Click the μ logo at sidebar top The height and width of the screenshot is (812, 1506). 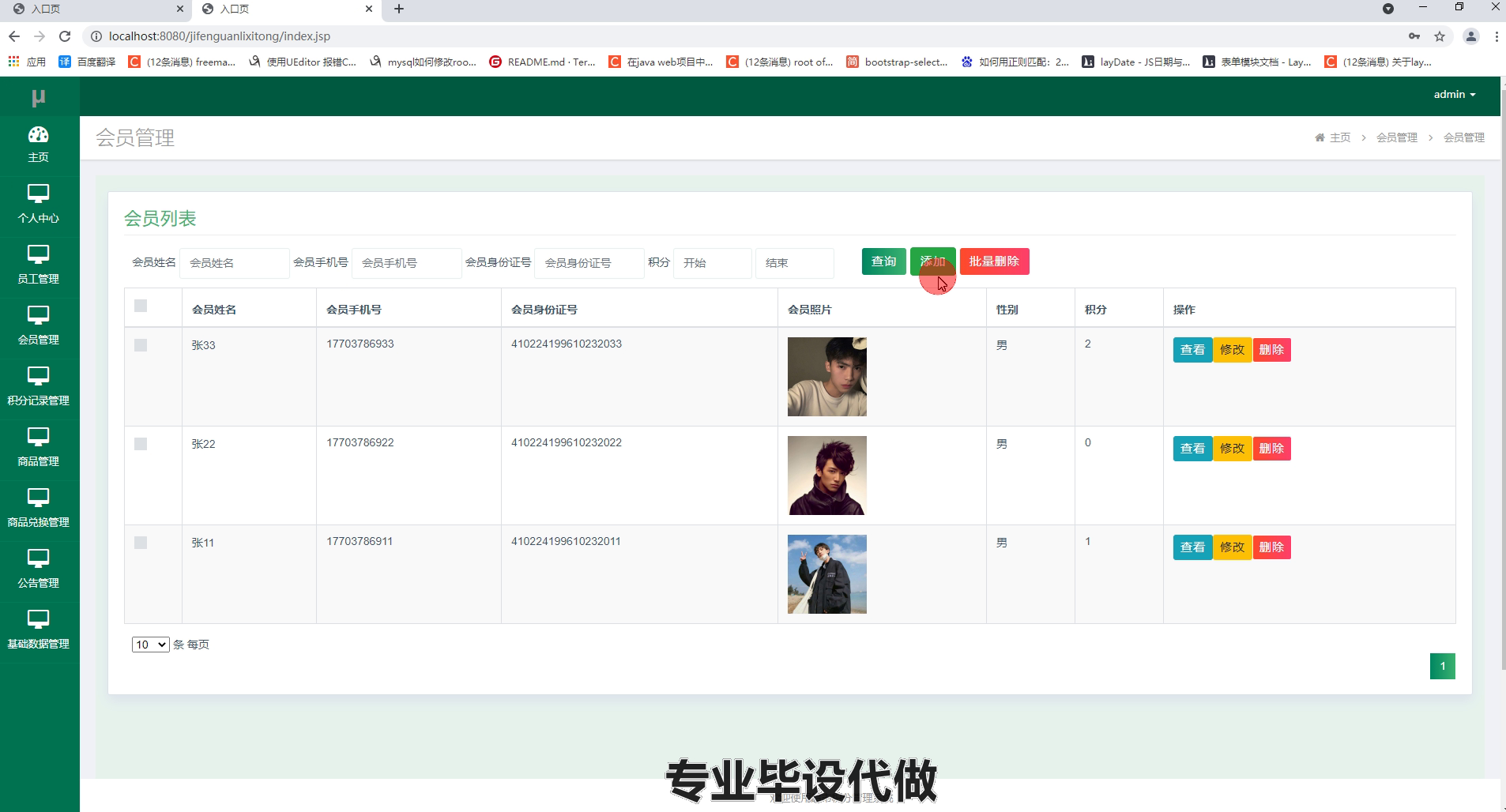point(38,97)
